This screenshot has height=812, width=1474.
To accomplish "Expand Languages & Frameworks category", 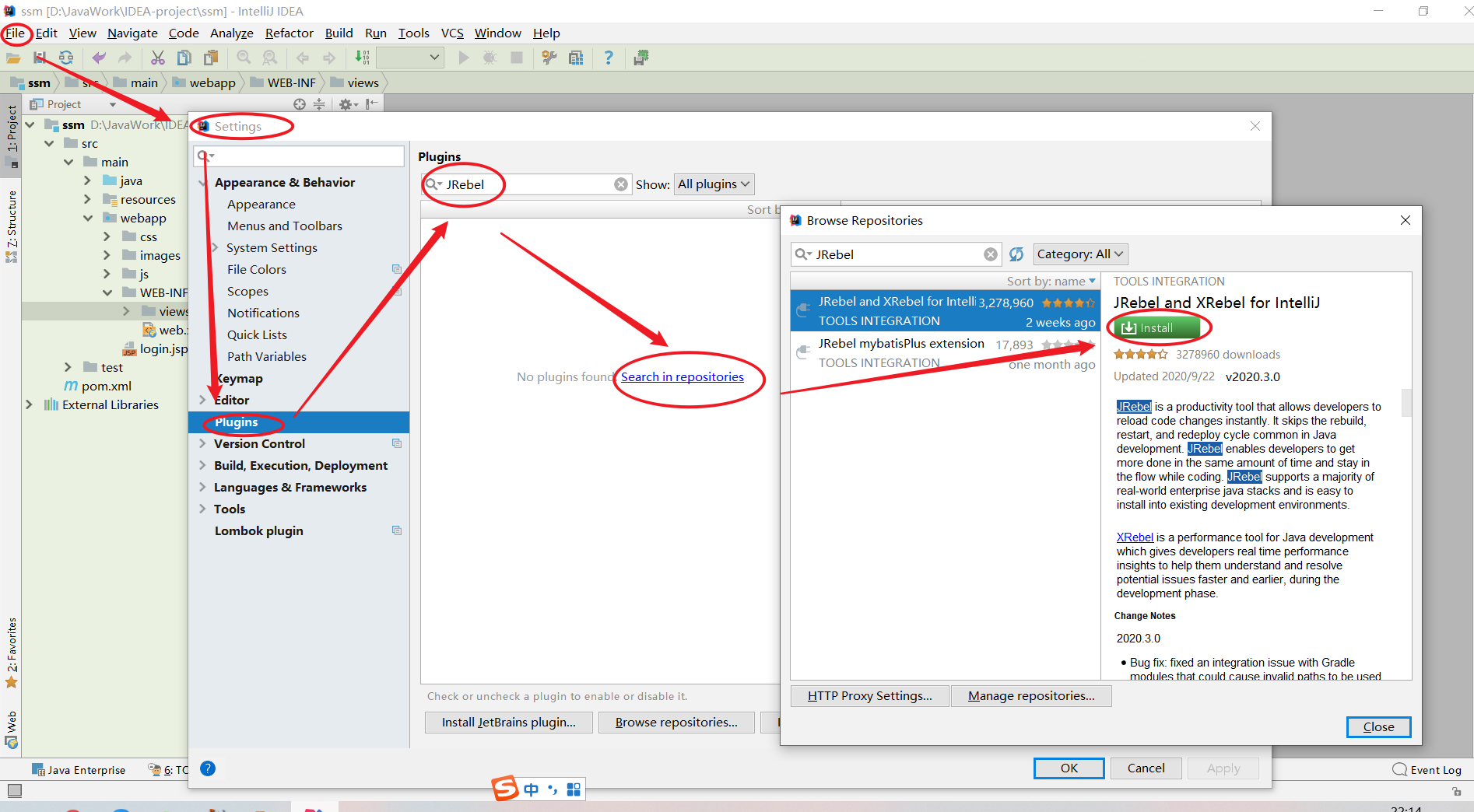I will coord(202,487).
